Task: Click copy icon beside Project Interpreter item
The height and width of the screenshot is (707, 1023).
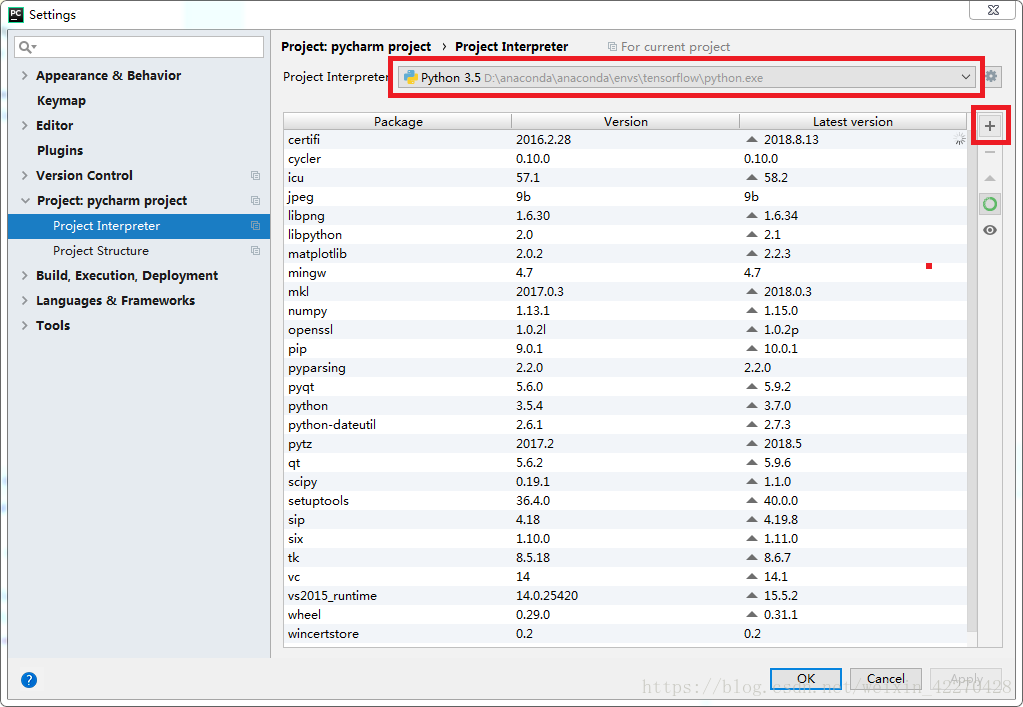Action: click(255, 226)
